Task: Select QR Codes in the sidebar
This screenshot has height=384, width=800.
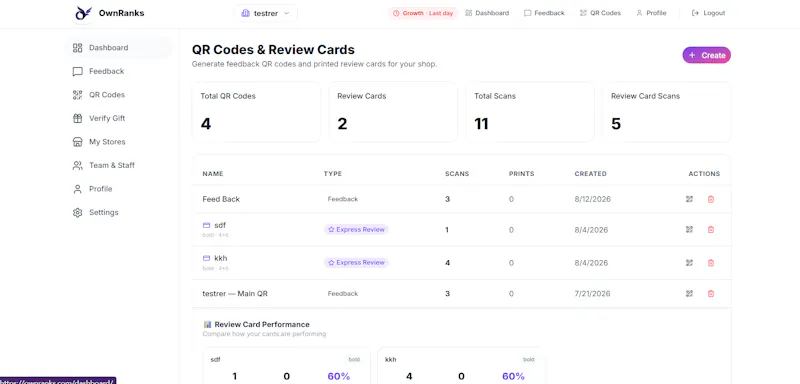Action: click(119, 95)
